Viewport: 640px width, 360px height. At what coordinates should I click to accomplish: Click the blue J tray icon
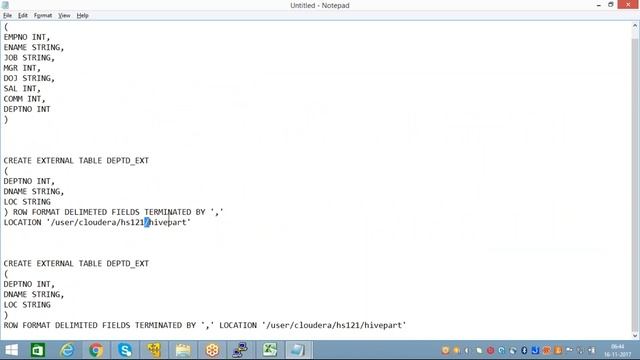(535, 351)
